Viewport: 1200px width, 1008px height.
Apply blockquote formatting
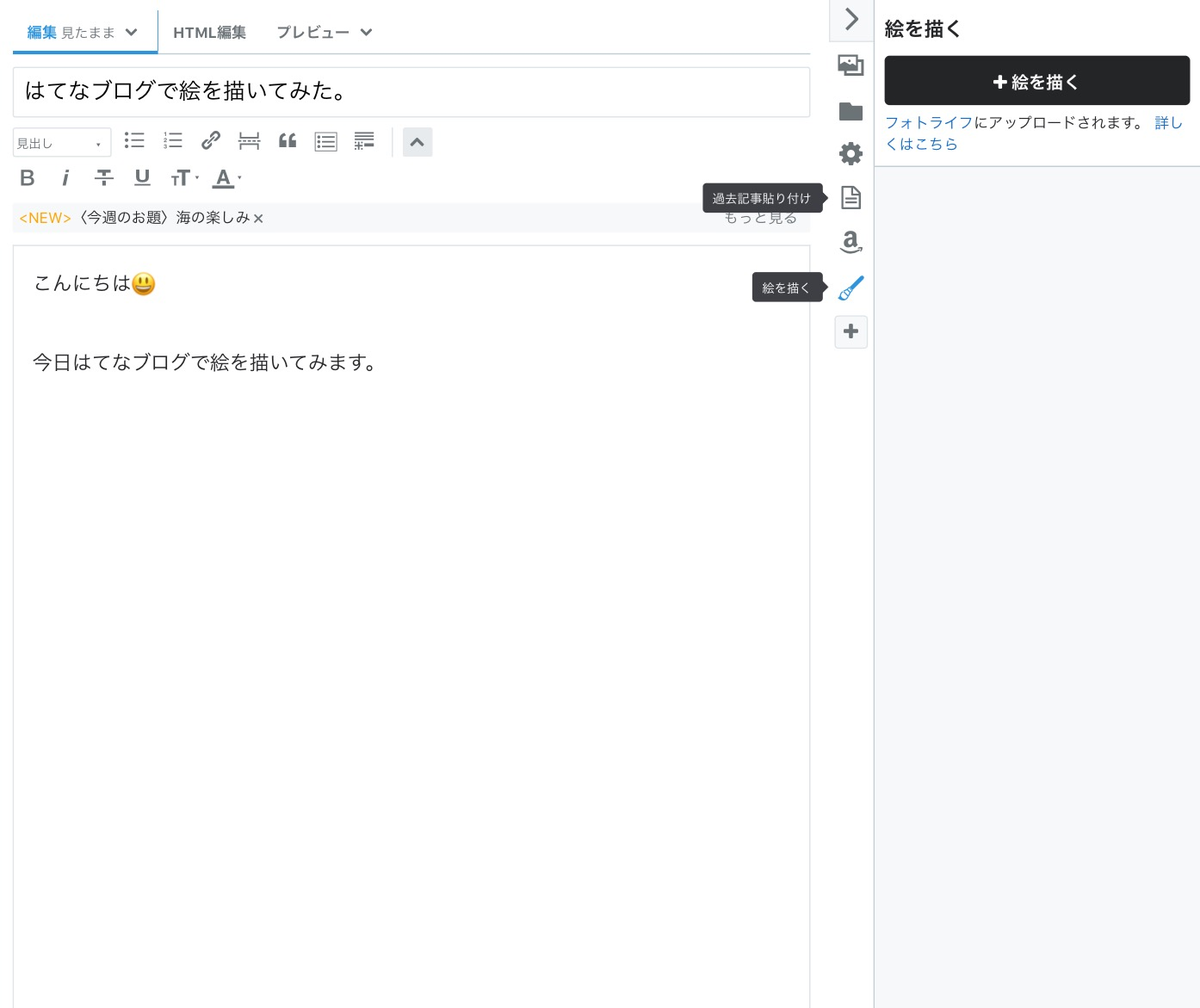(287, 141)
